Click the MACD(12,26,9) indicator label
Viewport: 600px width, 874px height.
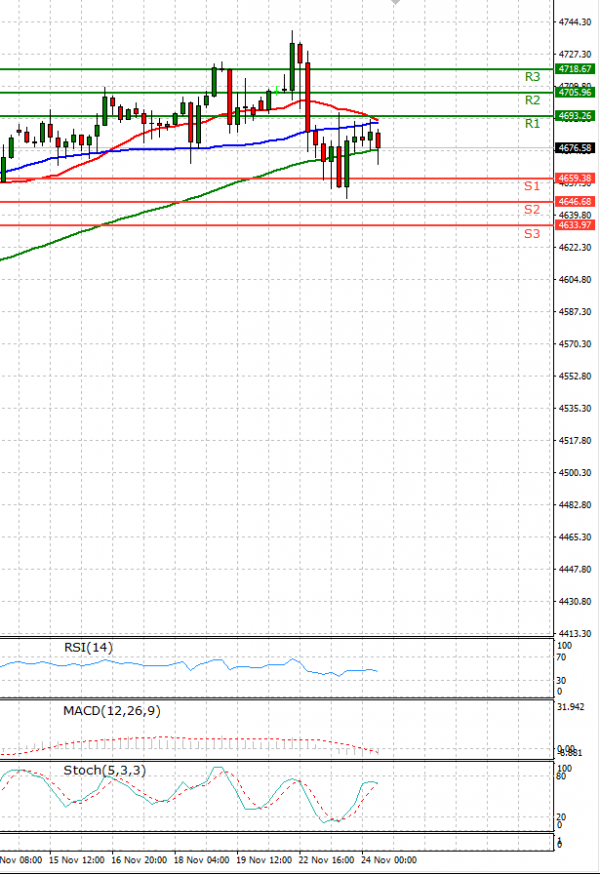[112, 711]
